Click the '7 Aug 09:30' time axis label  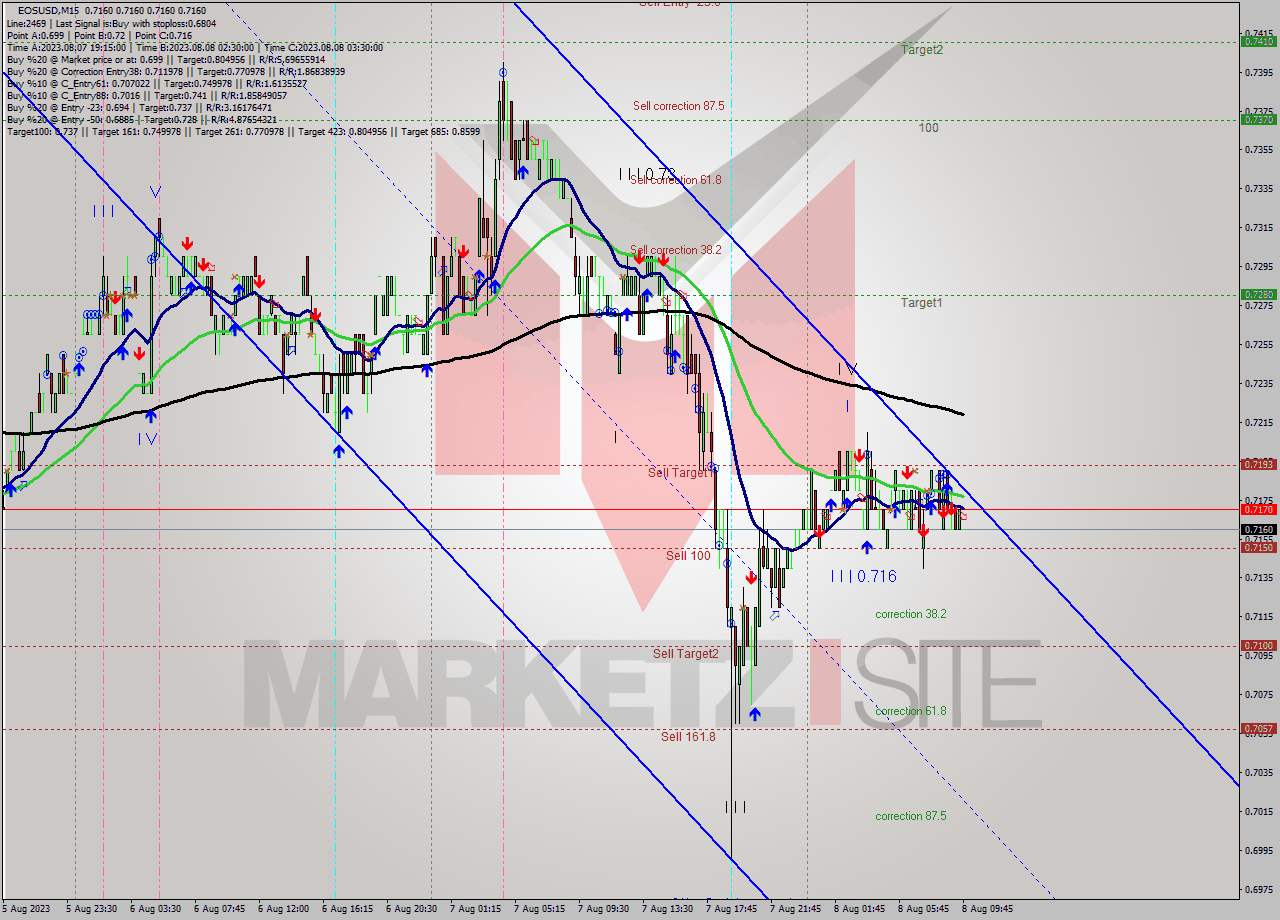(603, 909)
